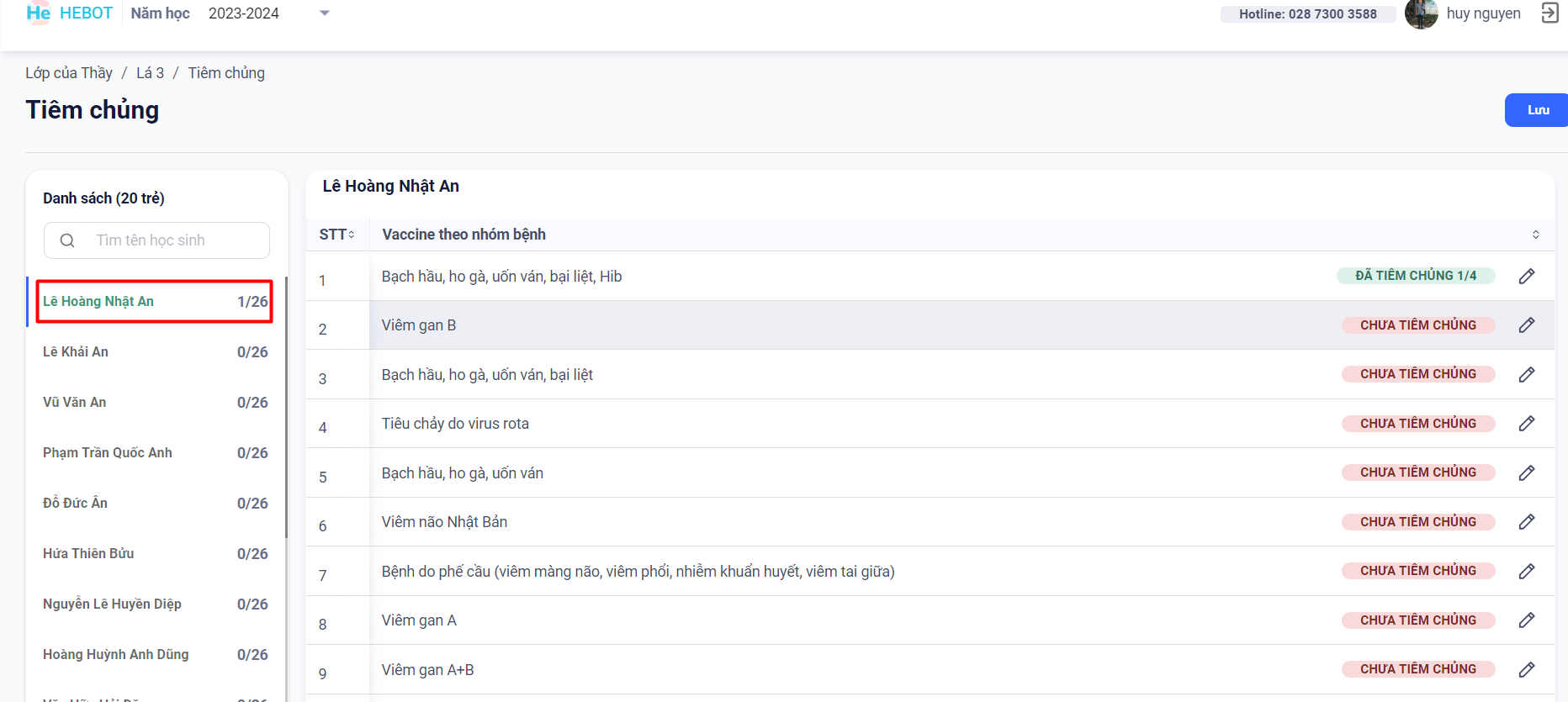Select student Lê Khải An
1568x702 pixels.
pyautogui.click(x=76, y=351)
